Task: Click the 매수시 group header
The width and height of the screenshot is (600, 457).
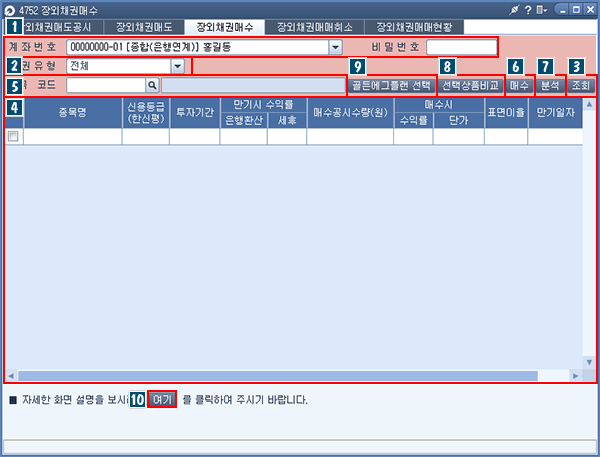Action: (x=439, y=105)
